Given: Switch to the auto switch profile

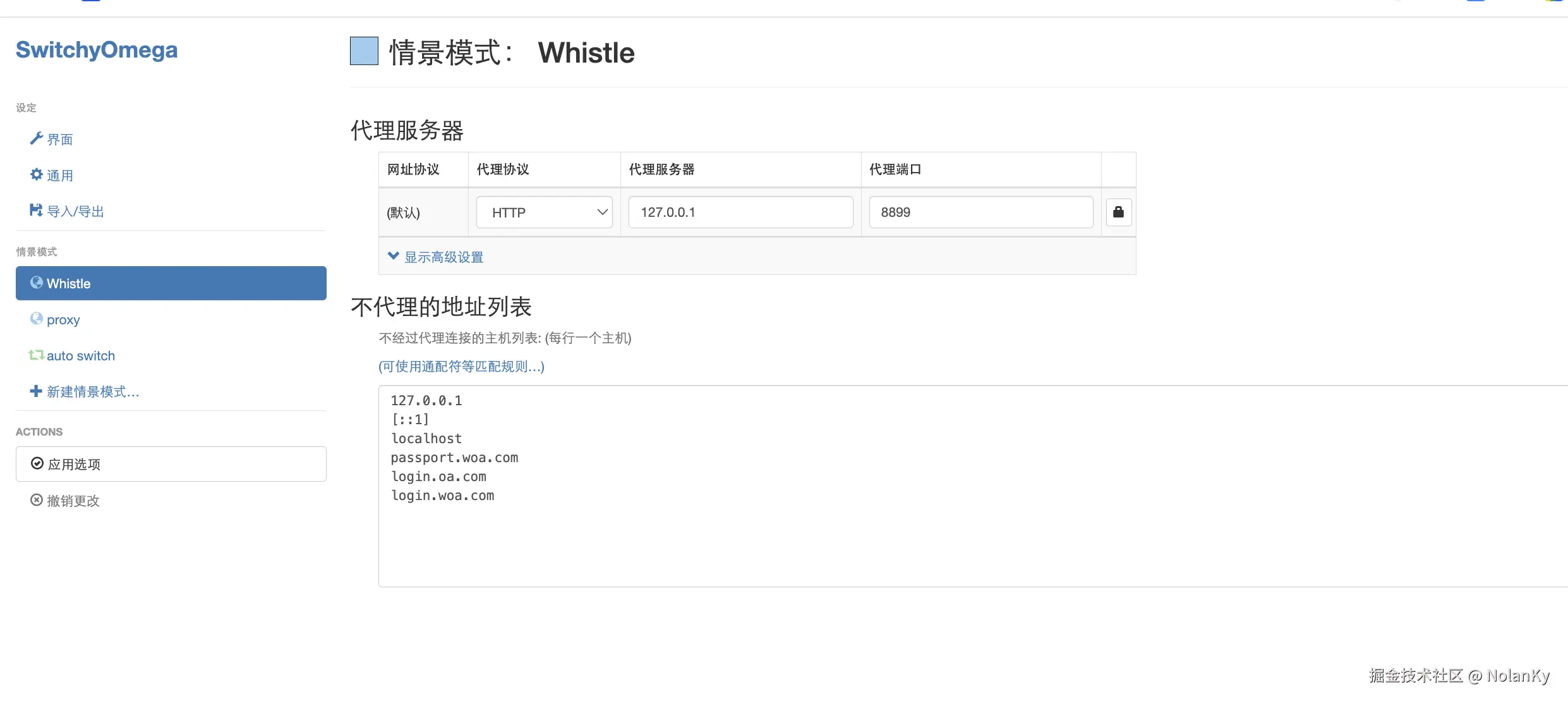Looking at the screenshot, I should pos(80,356).
